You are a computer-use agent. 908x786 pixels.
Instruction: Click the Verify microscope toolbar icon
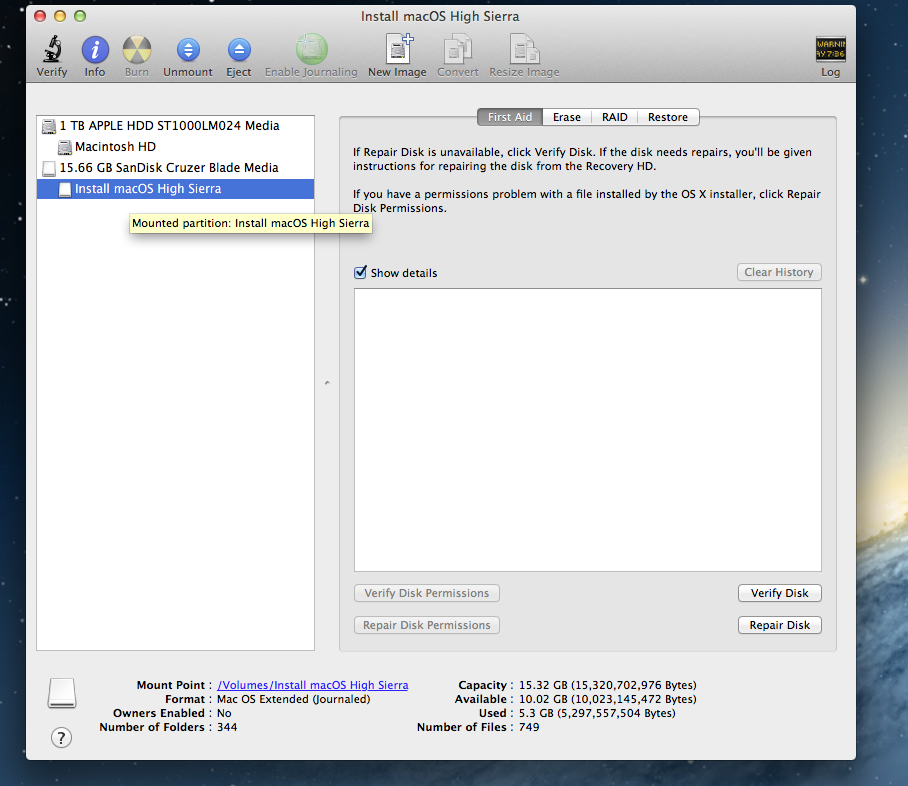(52, 49)
